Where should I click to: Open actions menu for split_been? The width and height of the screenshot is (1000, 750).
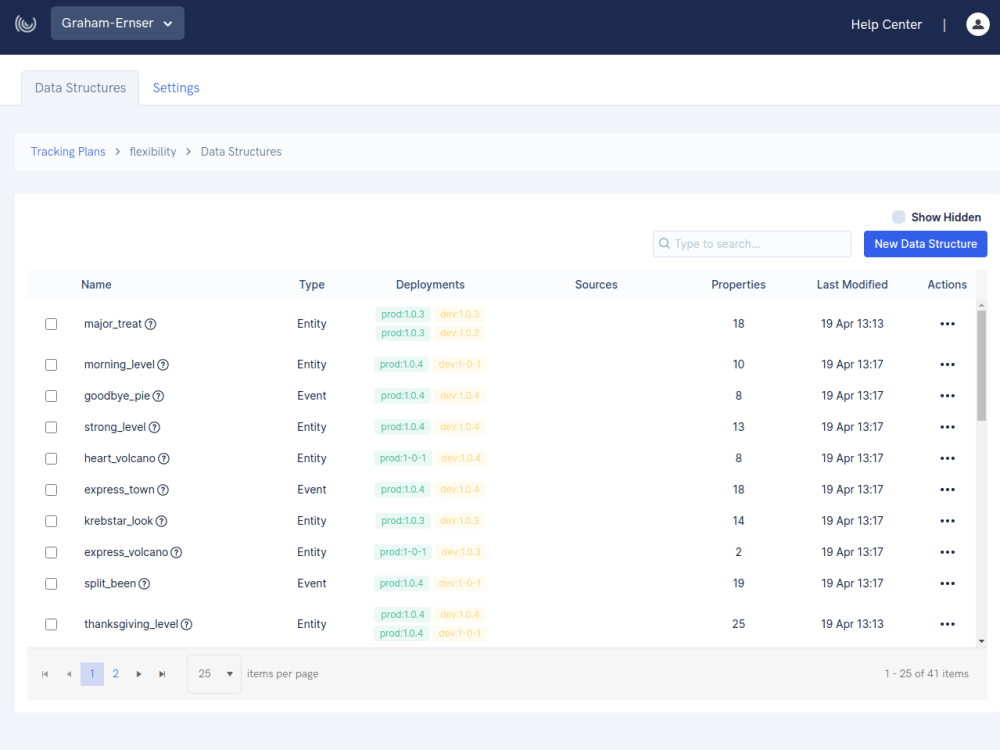coord(947,584)
